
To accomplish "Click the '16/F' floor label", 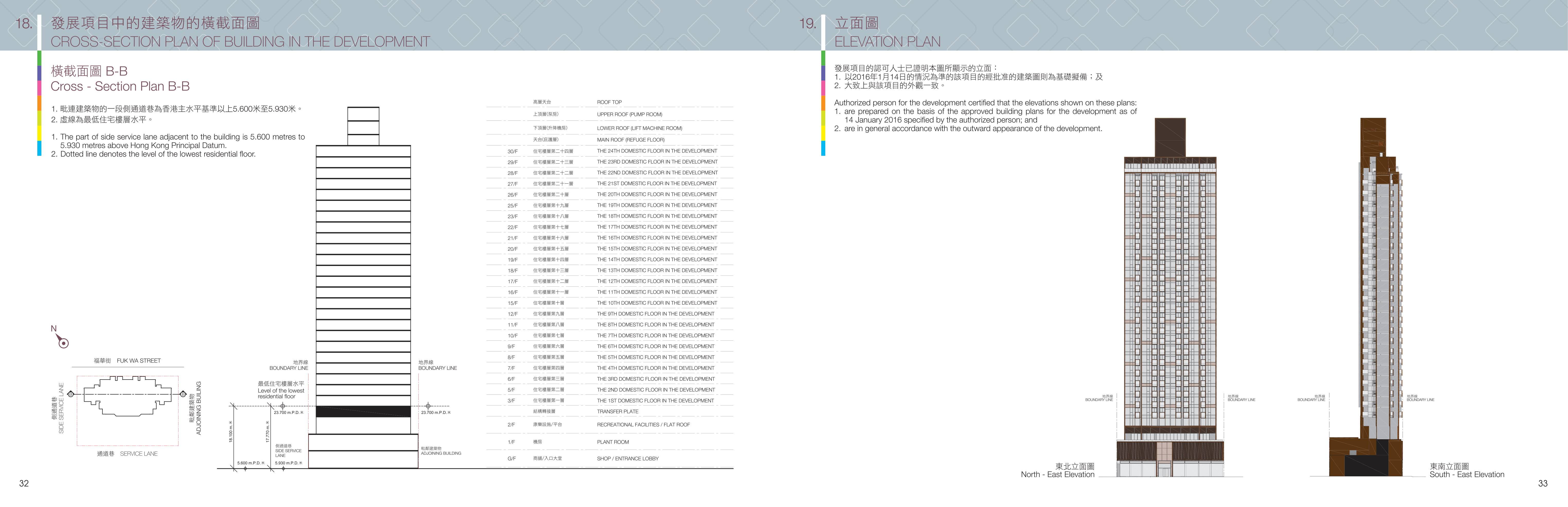I will point(512,293).
